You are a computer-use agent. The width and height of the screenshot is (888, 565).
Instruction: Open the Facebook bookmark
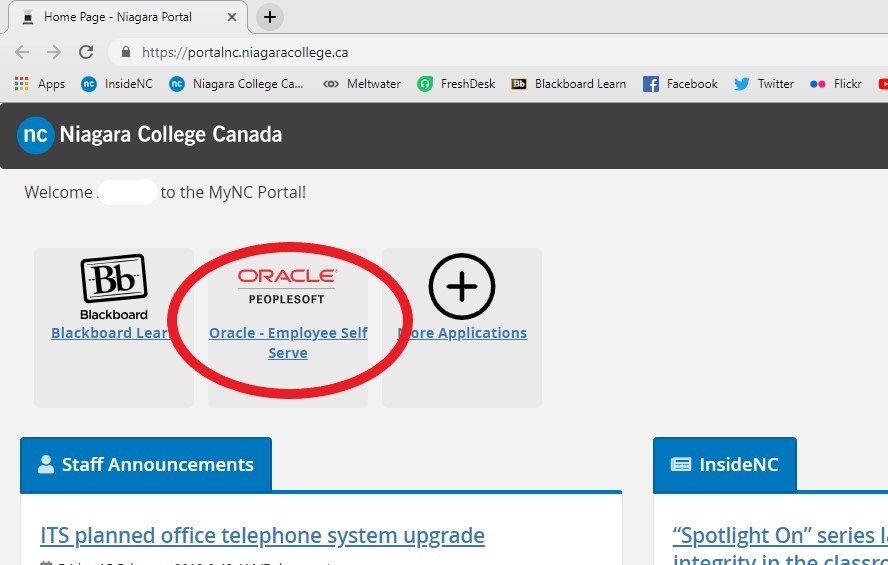680,84
